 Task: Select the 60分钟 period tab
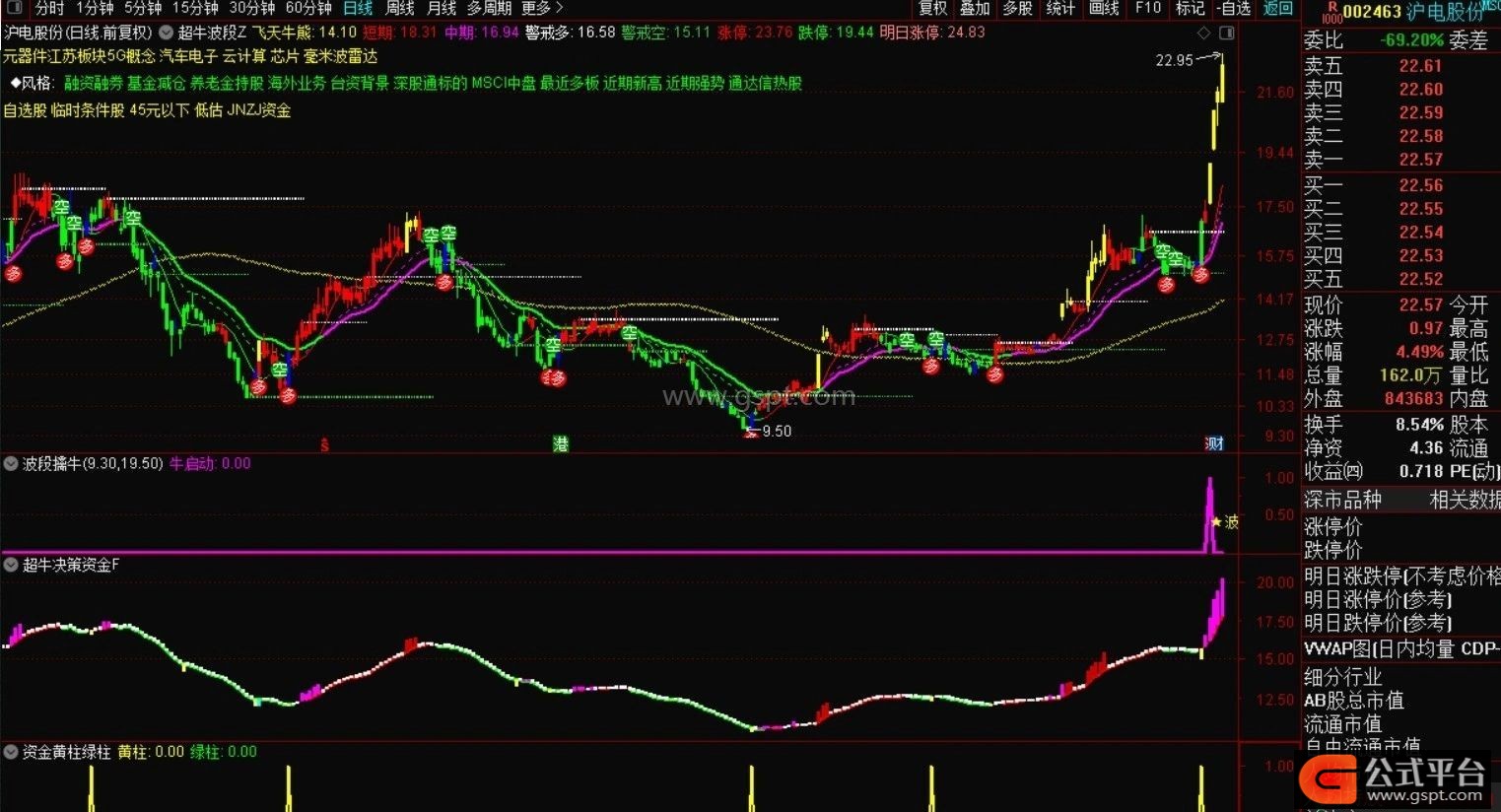pyautogui.click(x=307, y=8)
